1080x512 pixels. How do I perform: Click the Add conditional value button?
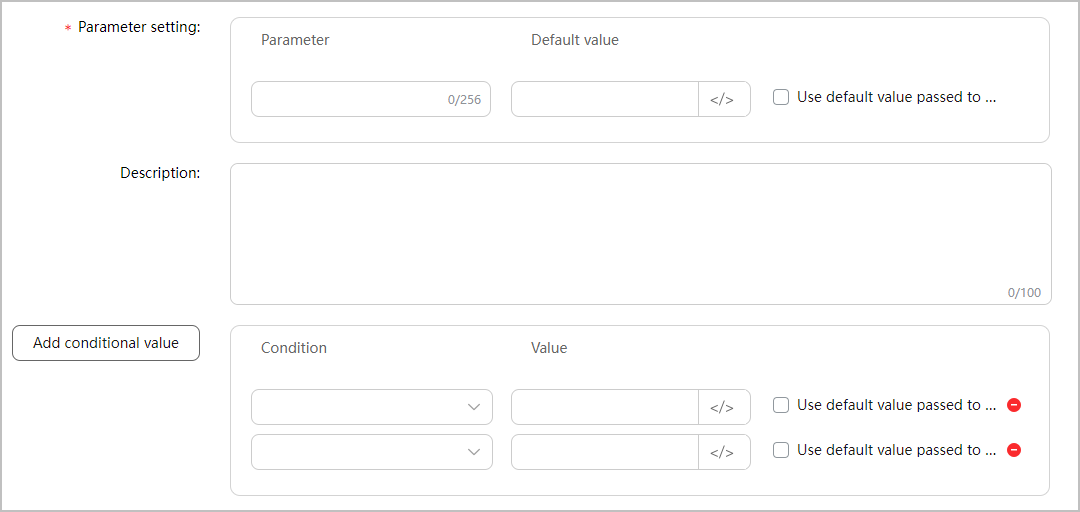point(106,343)
